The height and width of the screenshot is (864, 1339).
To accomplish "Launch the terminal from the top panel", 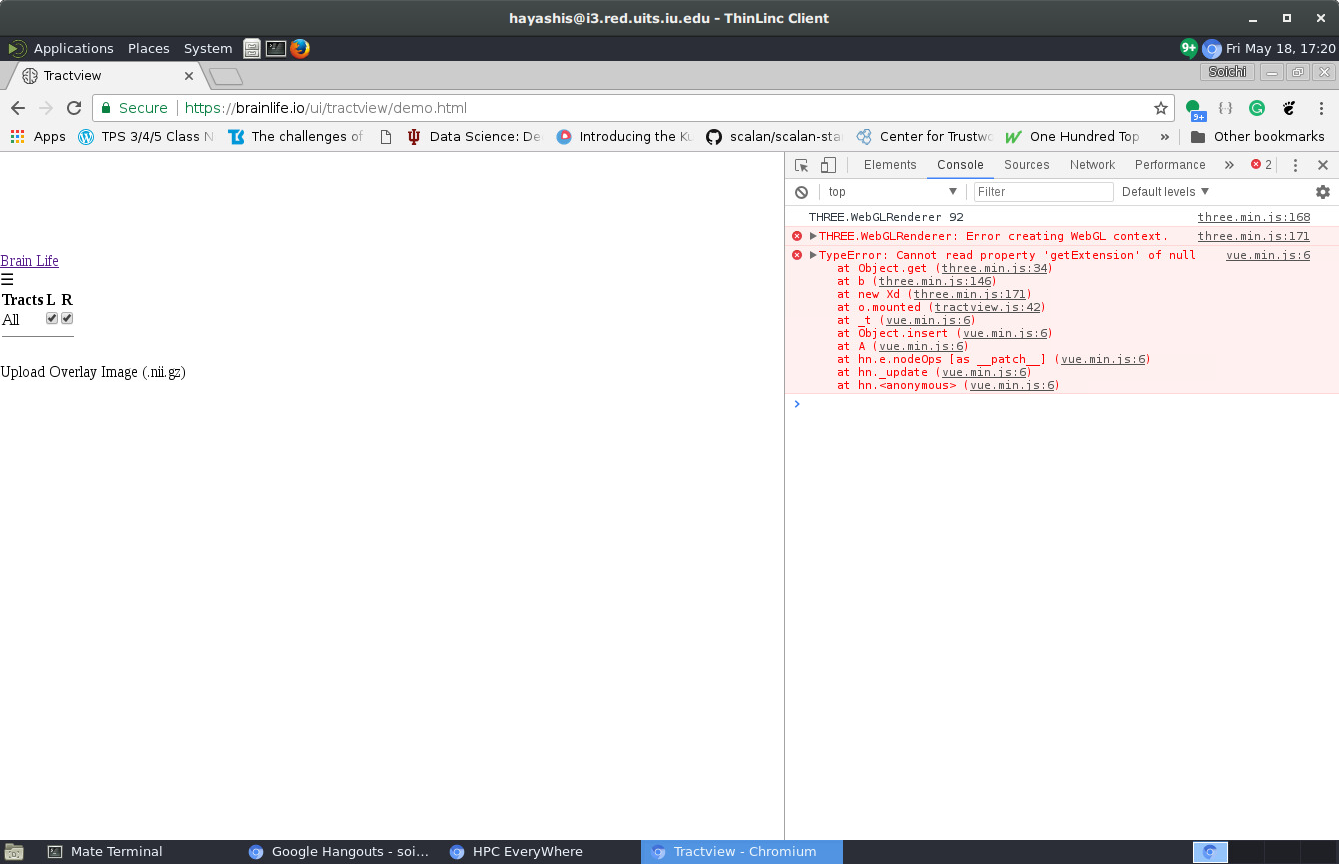I will tap(276, 48).
